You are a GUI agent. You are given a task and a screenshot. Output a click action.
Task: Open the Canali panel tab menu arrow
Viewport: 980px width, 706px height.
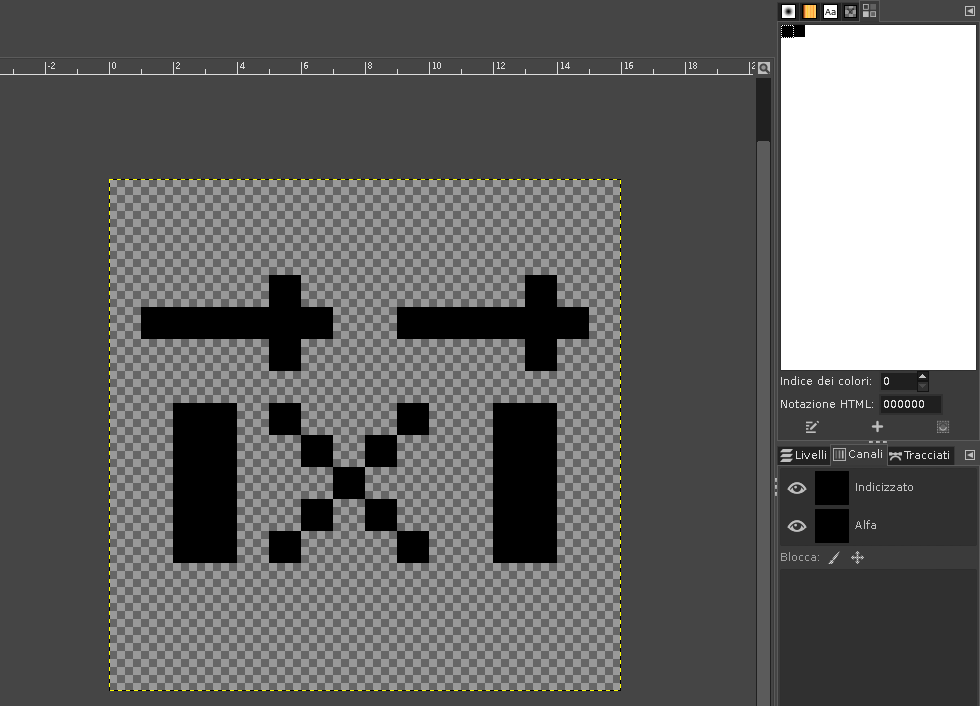point(970,454)
